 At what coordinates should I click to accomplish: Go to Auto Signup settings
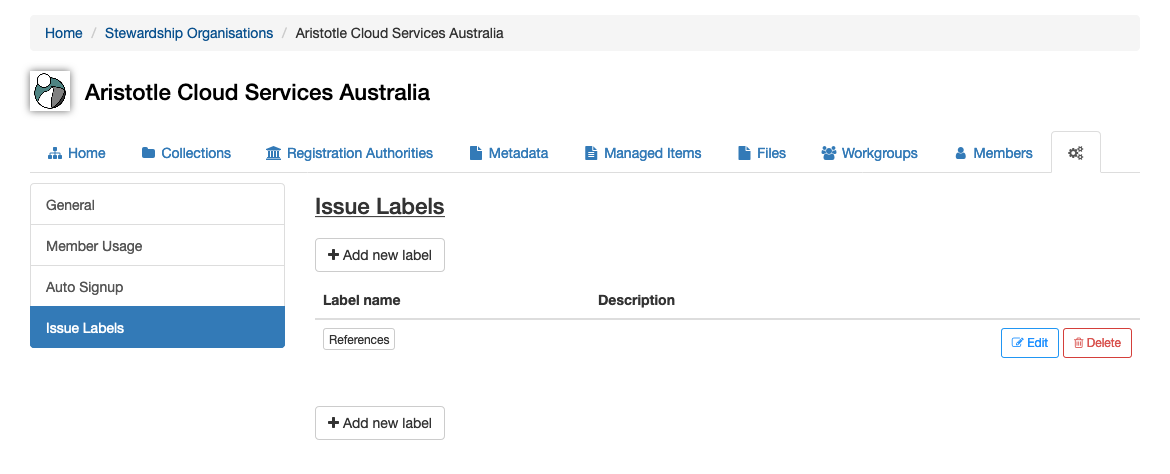[157, 287]
